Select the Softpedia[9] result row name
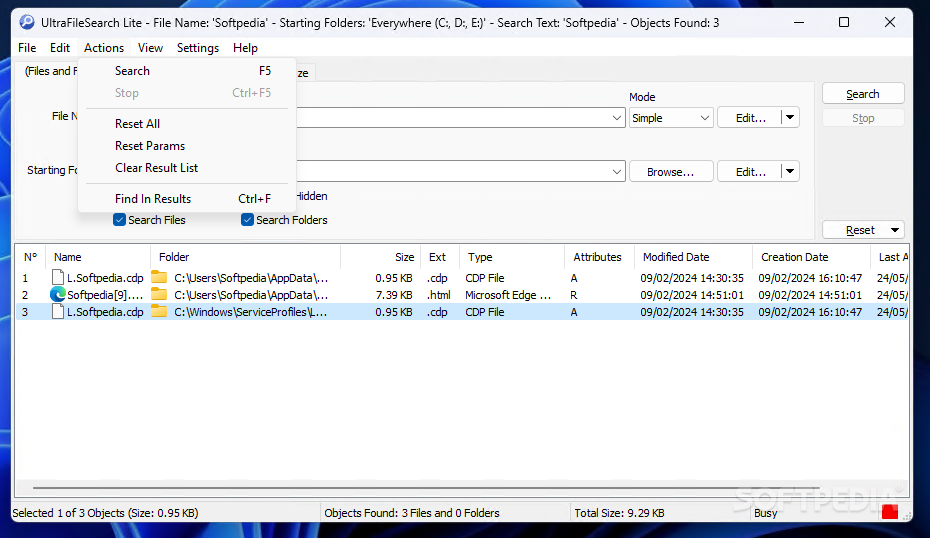This screenshot has width=930, height=538. pos(105,295)
